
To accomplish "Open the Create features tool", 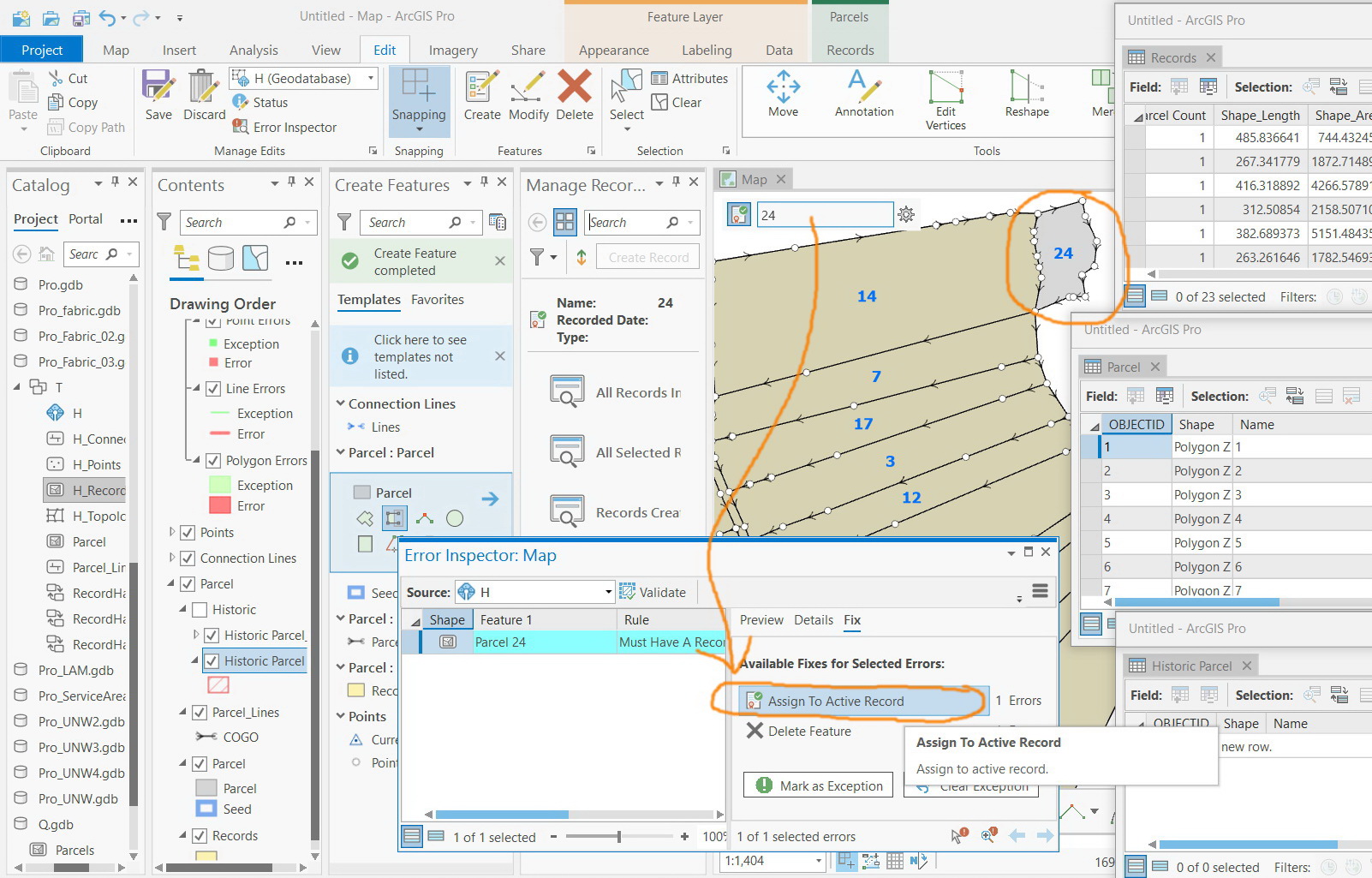I will click(x=482, y=95).
